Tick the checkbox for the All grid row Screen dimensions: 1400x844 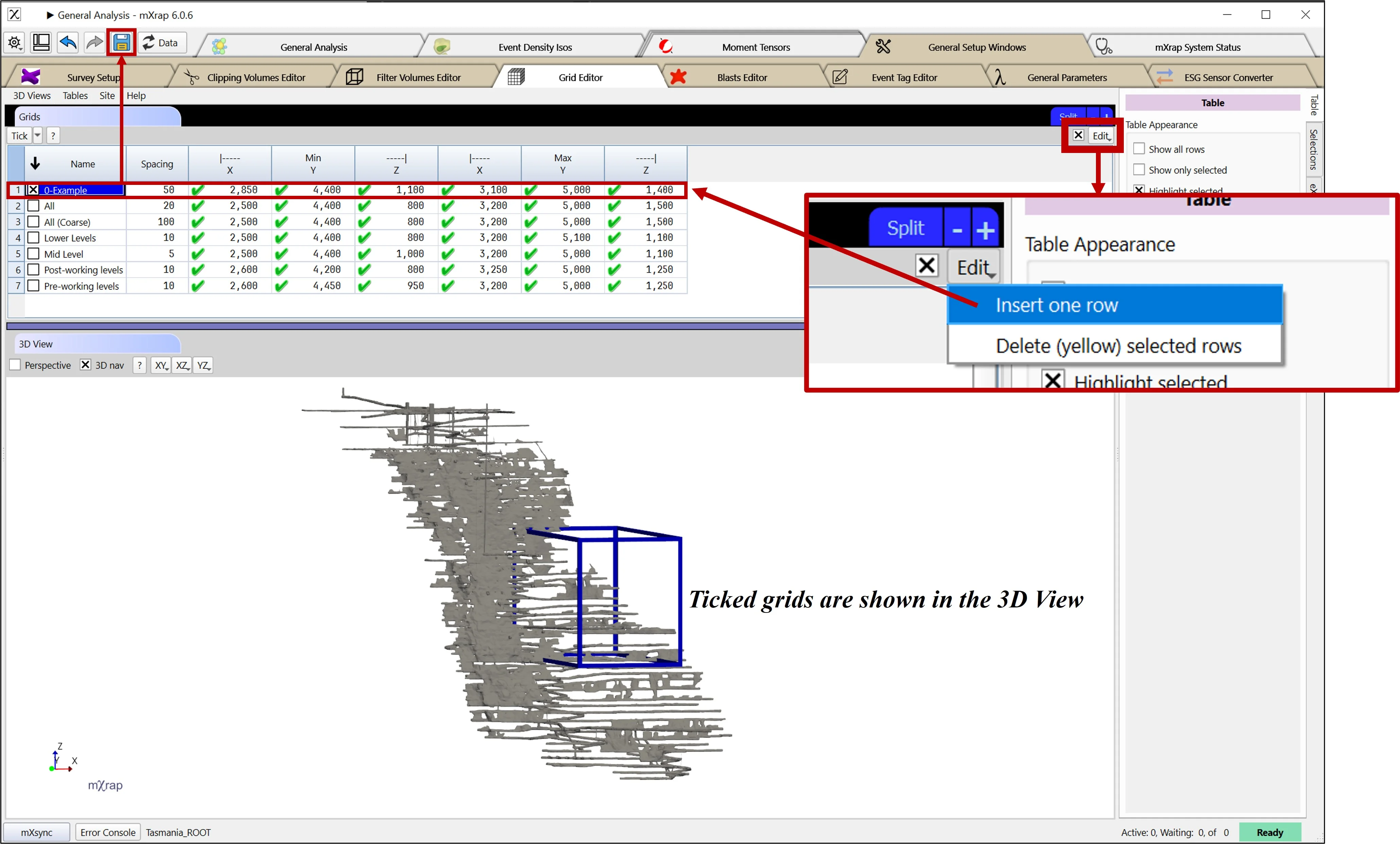point(34,206)
